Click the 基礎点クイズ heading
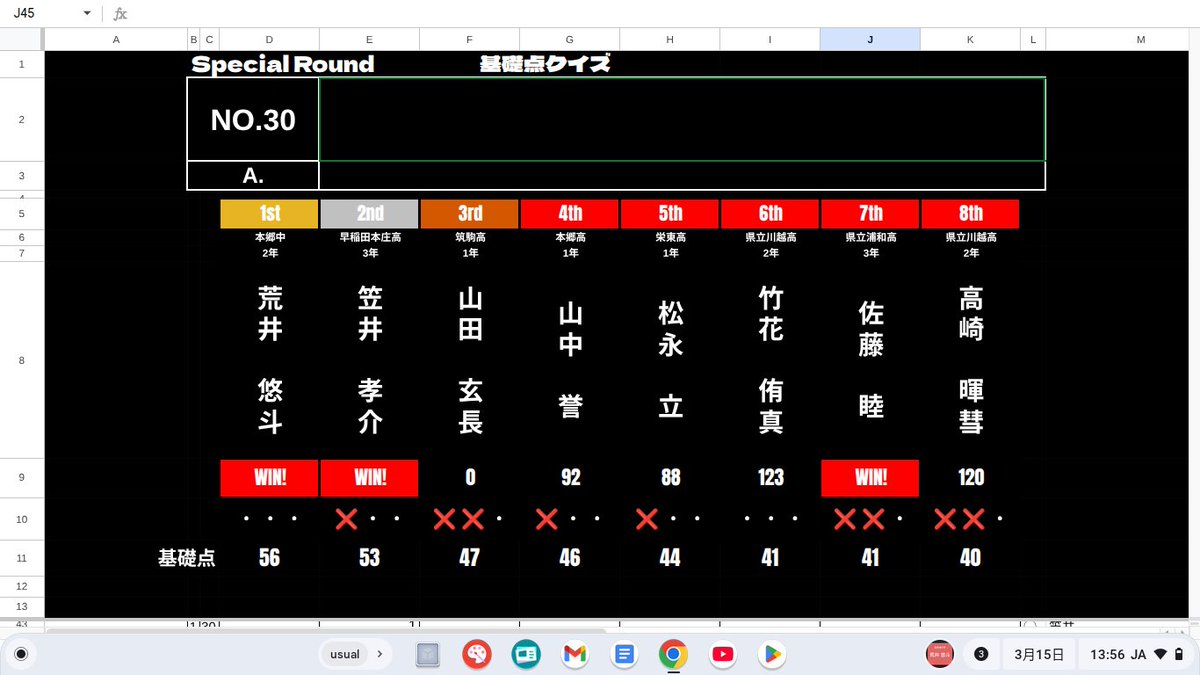This screenshot has width=1200, height=675. click(x=545, y=64)
